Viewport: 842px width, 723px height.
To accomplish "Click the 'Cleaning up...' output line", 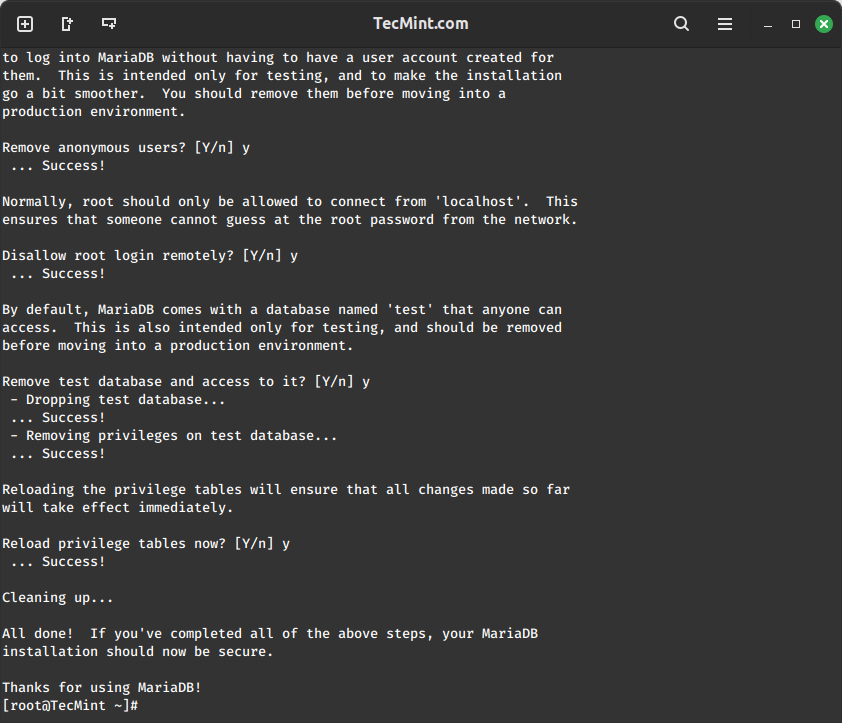I will tap(58, 597).
